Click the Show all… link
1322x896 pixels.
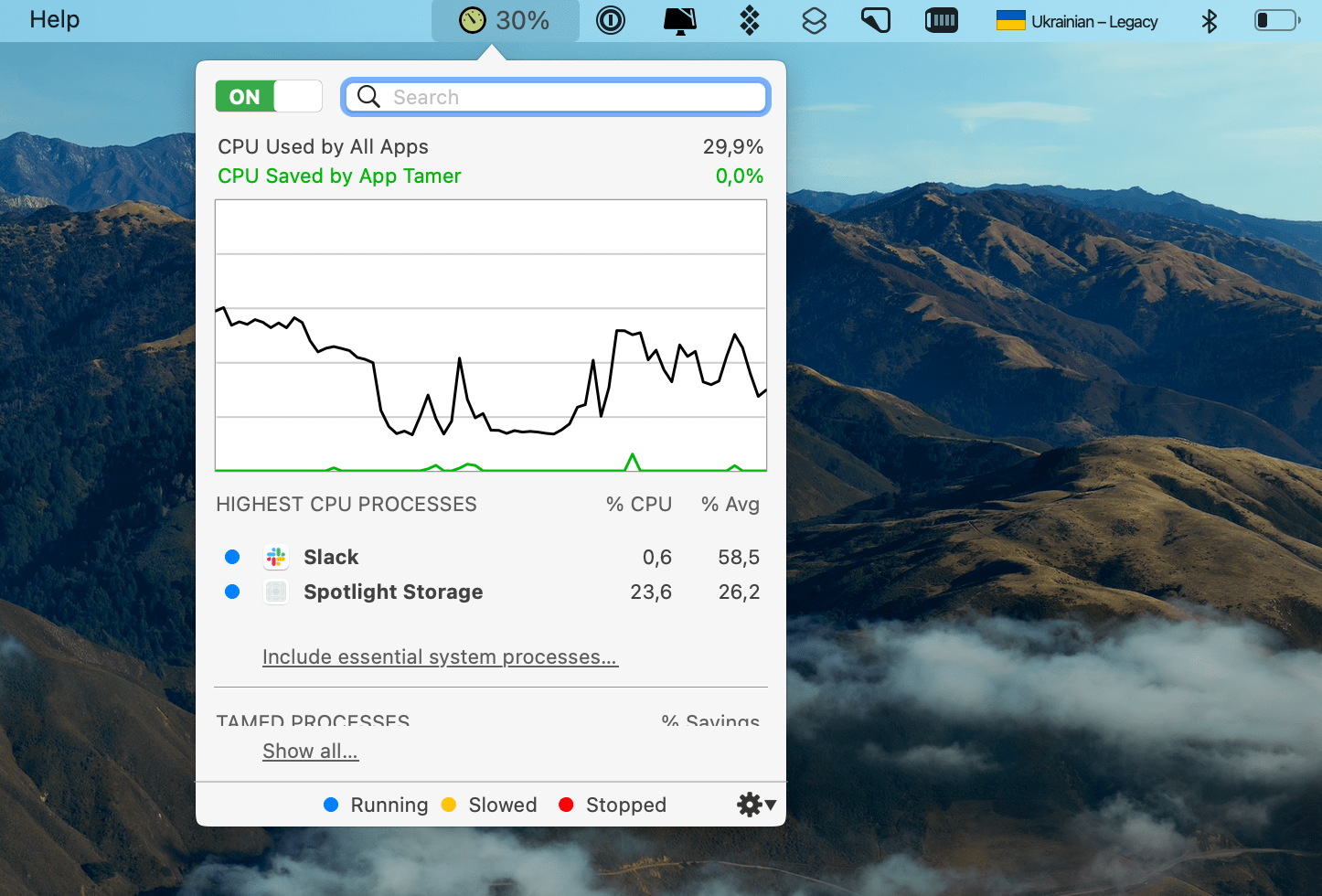tap(310, 751)
